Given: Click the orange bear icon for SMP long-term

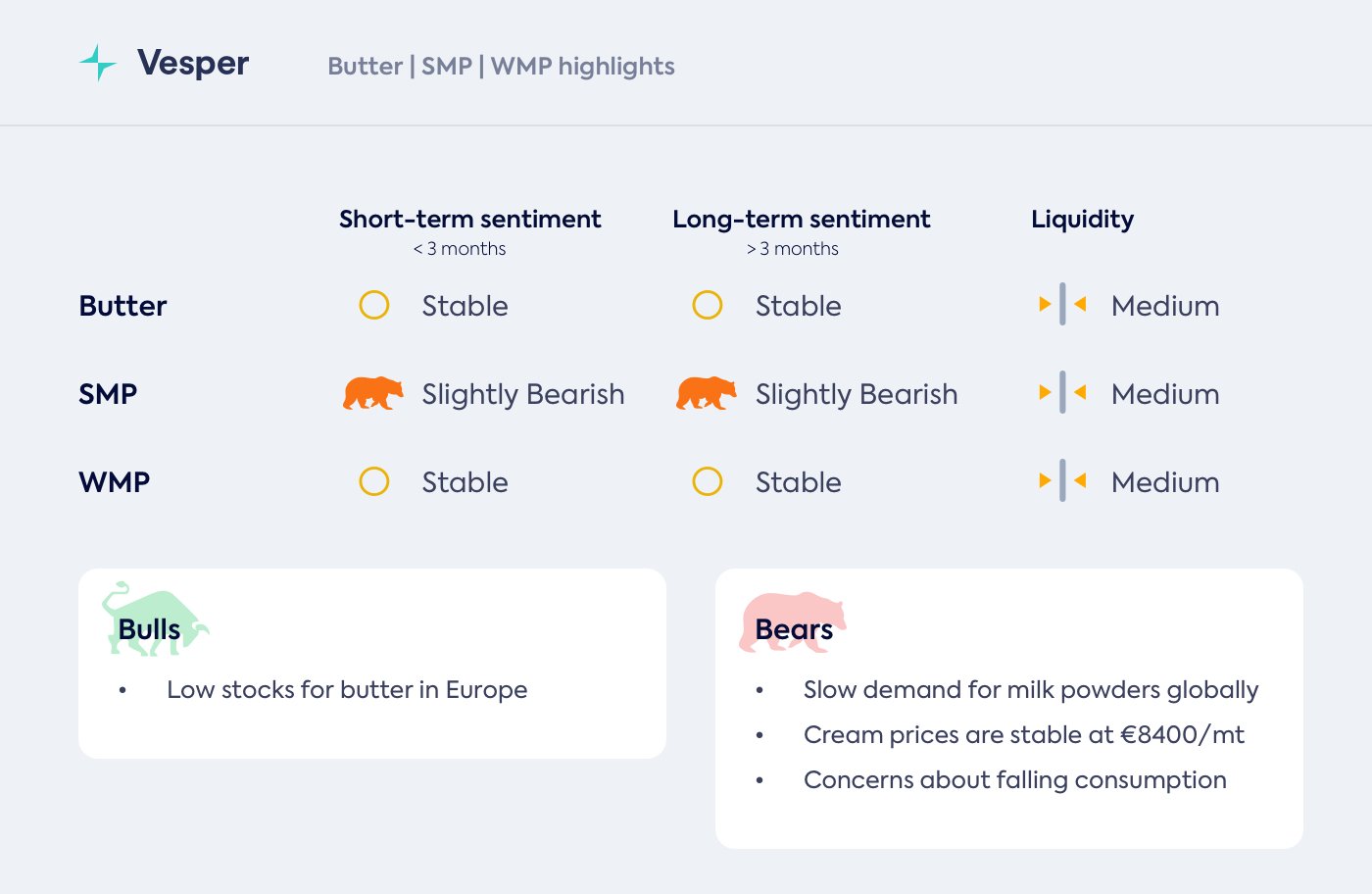Looking at the screenshot, I should point(706,393).
